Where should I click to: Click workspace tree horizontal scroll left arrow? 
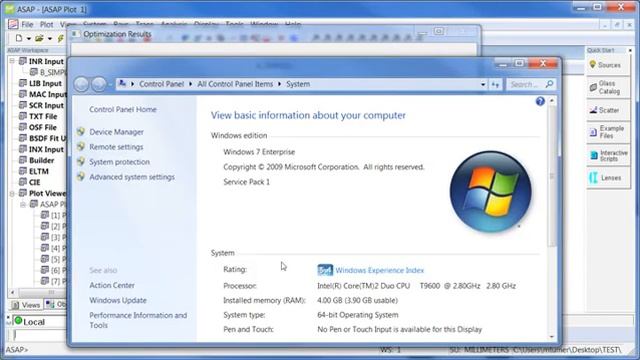pyautogui.click(x=12, y=292)
